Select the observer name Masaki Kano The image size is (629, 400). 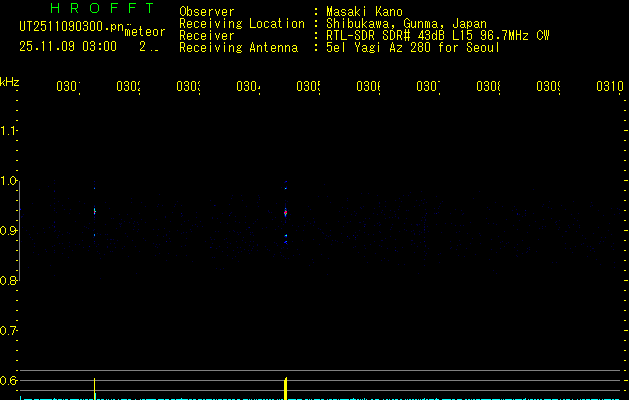point(364,12)
